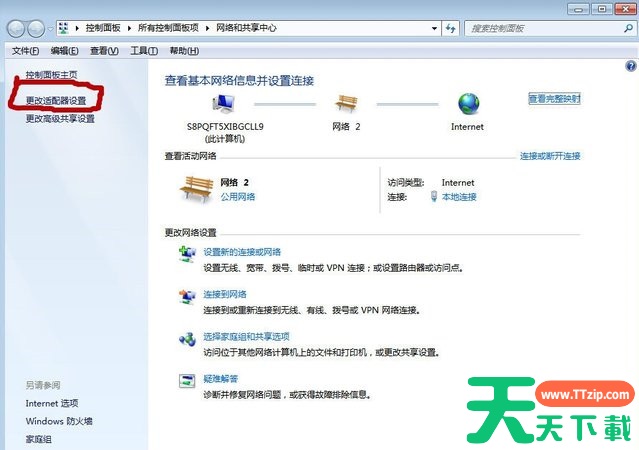Click the 连接或断开连接 link
Screen dimensions: 639x450
[x=550, y=156]
